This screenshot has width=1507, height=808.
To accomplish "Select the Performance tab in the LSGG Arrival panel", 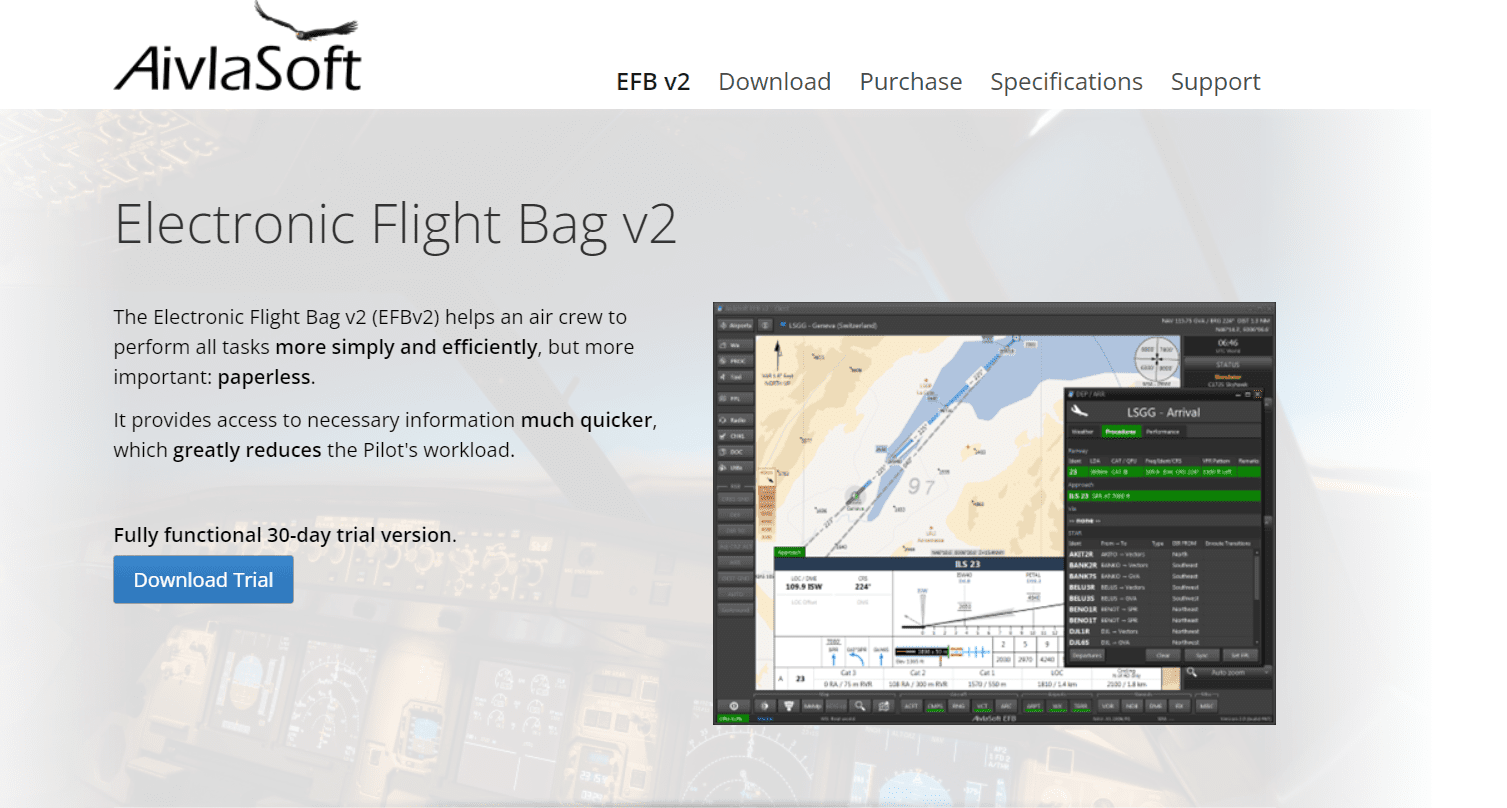I will [x=1163, y=432].
